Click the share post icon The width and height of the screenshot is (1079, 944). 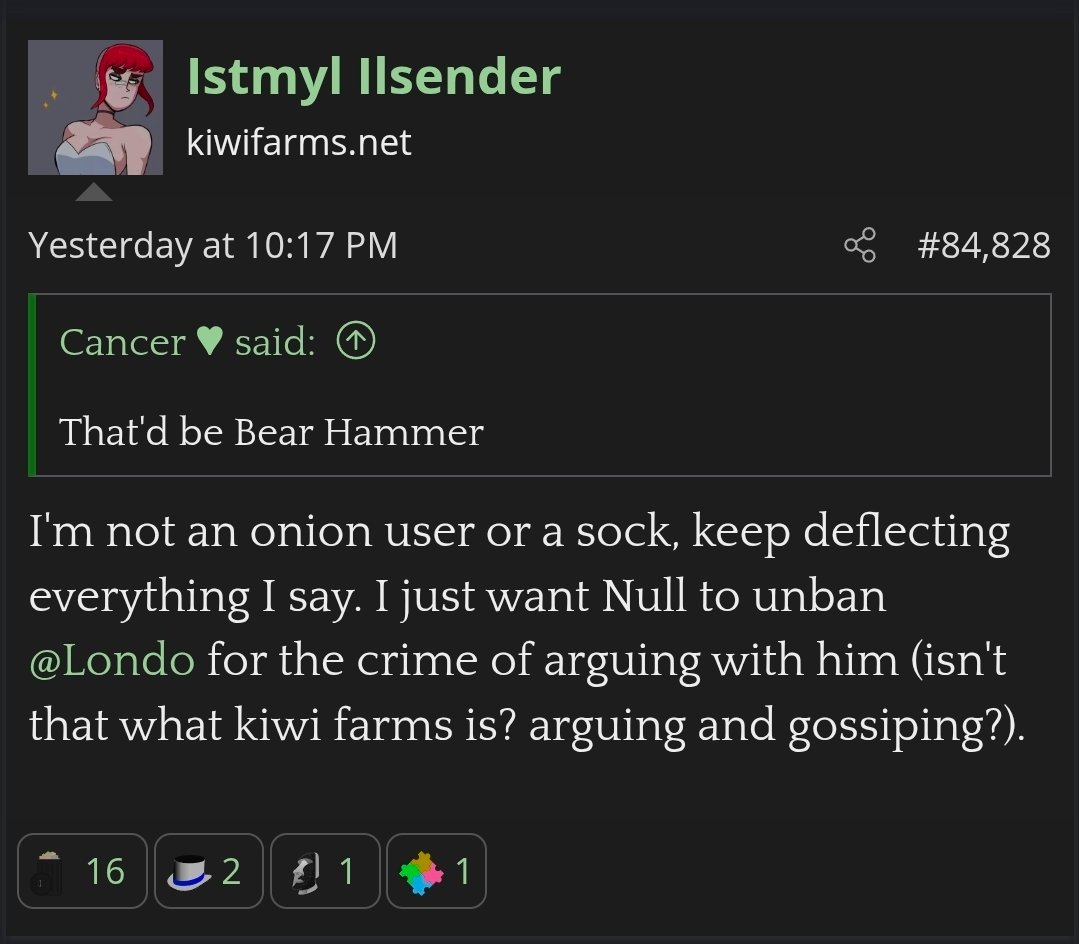click(860, 245)
